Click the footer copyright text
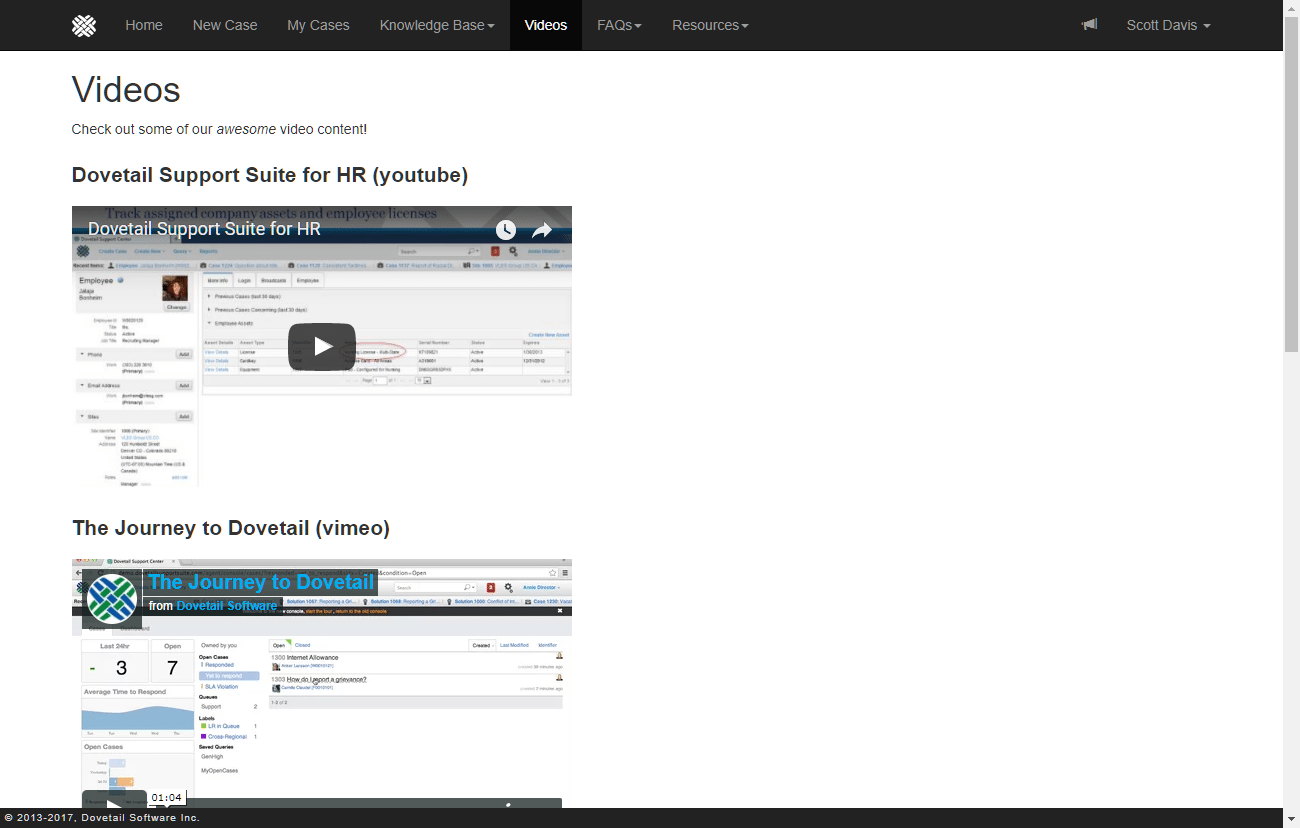This screenshot has width=1300, height=828. [102, 818]
